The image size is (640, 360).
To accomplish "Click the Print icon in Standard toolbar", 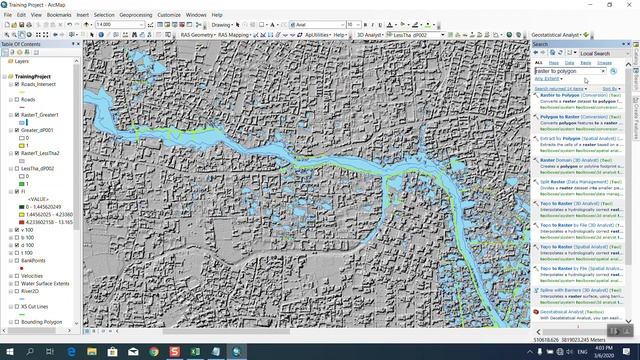I will coord(29,25).
